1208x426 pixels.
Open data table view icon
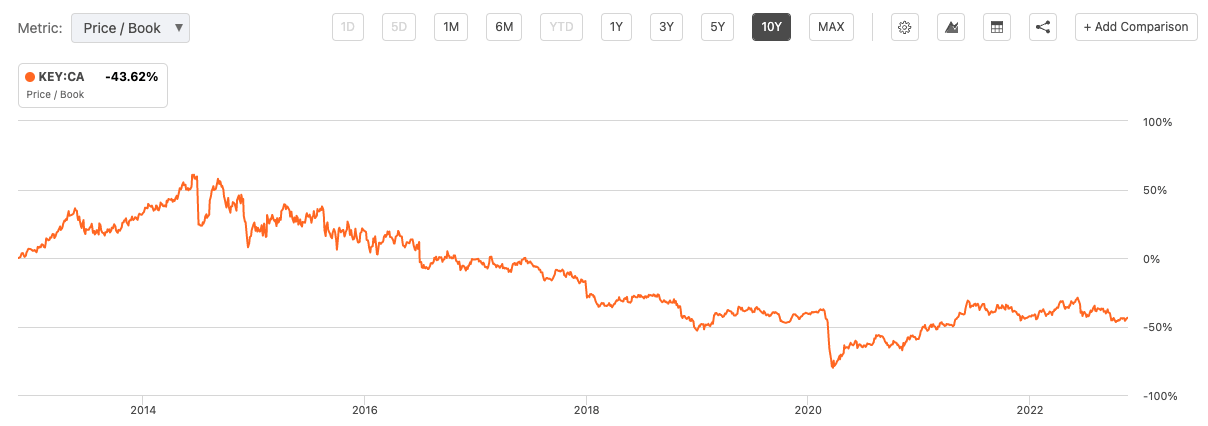pyautogui.click(x=997, y=27)
